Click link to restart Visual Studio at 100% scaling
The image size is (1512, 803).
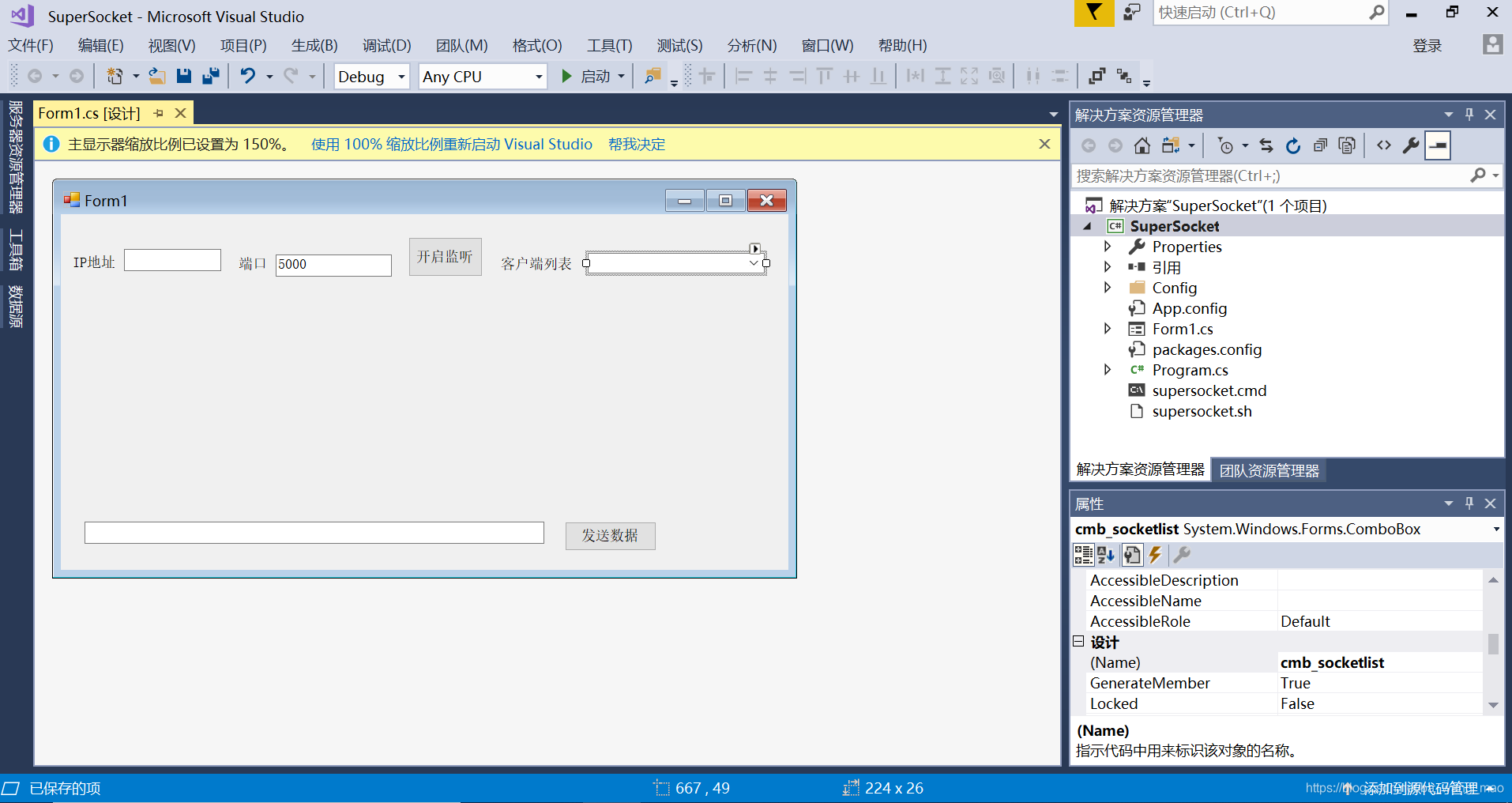452,145
